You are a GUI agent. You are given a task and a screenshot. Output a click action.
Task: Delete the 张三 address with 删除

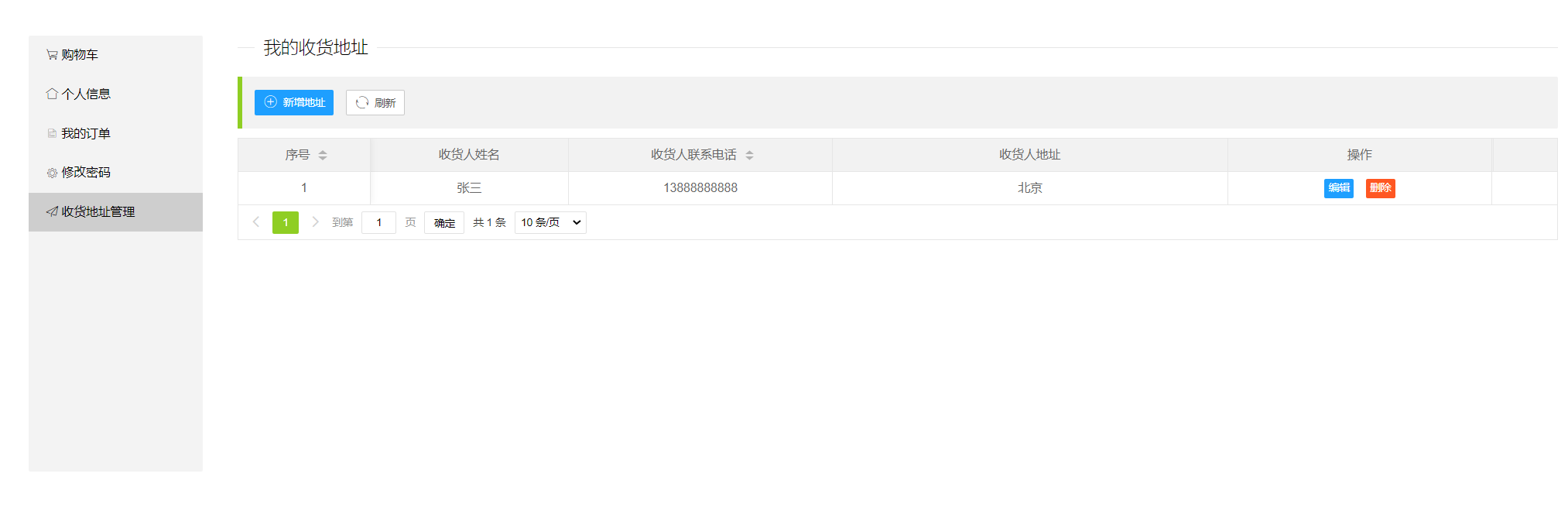tap(1380, 188)
